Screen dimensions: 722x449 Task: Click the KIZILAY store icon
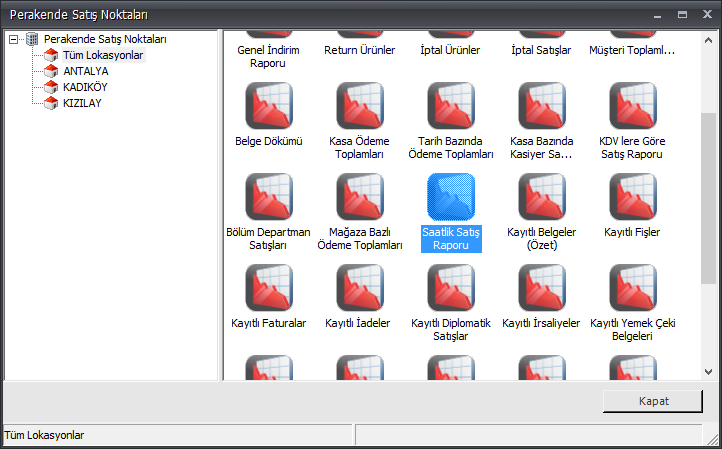point(51,103)
